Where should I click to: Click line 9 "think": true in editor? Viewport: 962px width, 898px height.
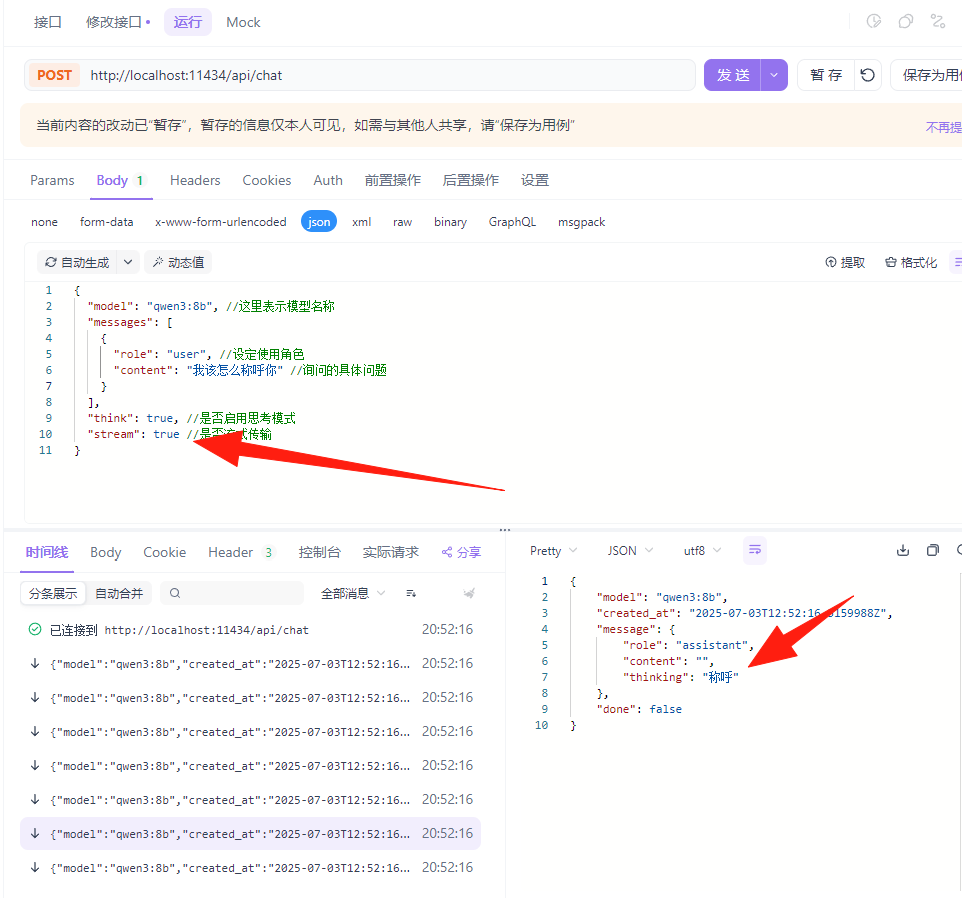191,418
